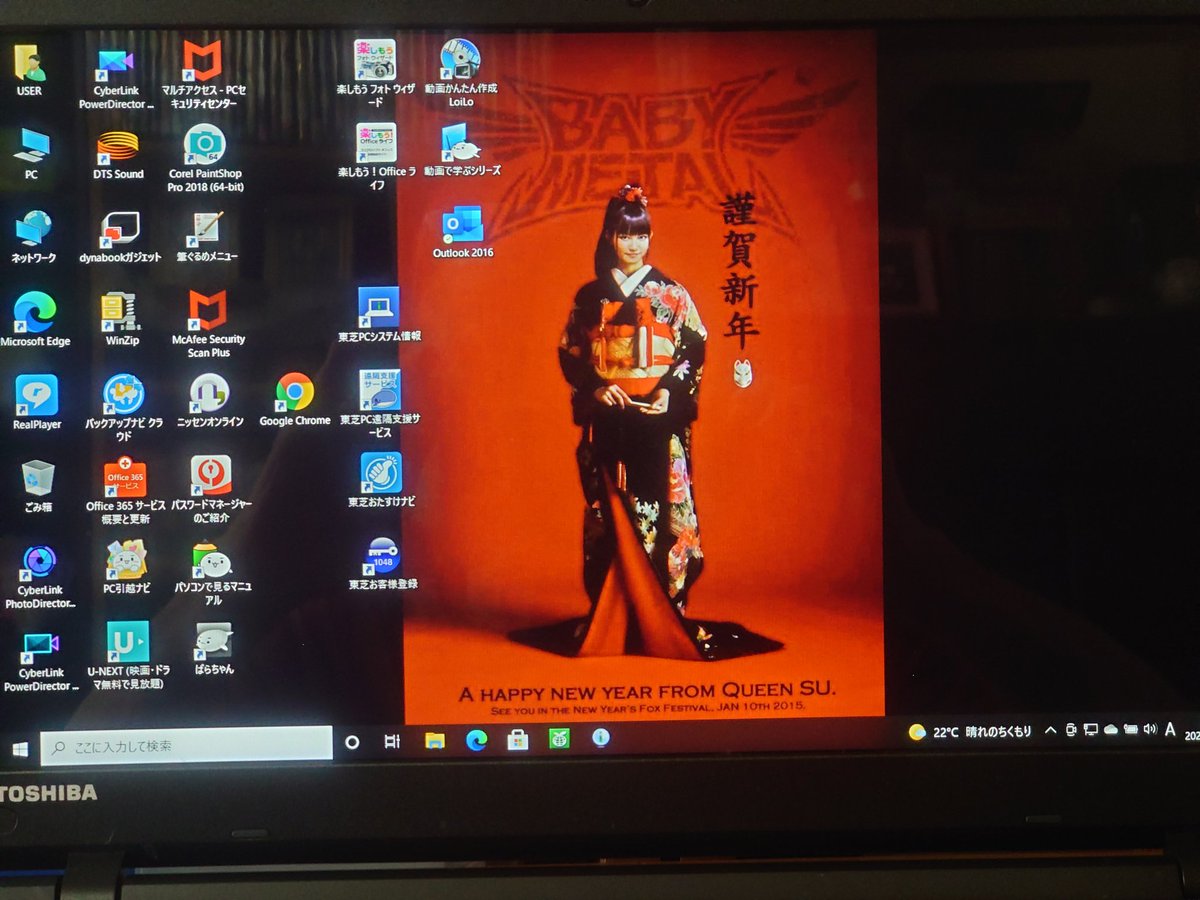Open the volume speaker tray icon
Screen dimensions: 1200x900
click(x=1149, y=729)
